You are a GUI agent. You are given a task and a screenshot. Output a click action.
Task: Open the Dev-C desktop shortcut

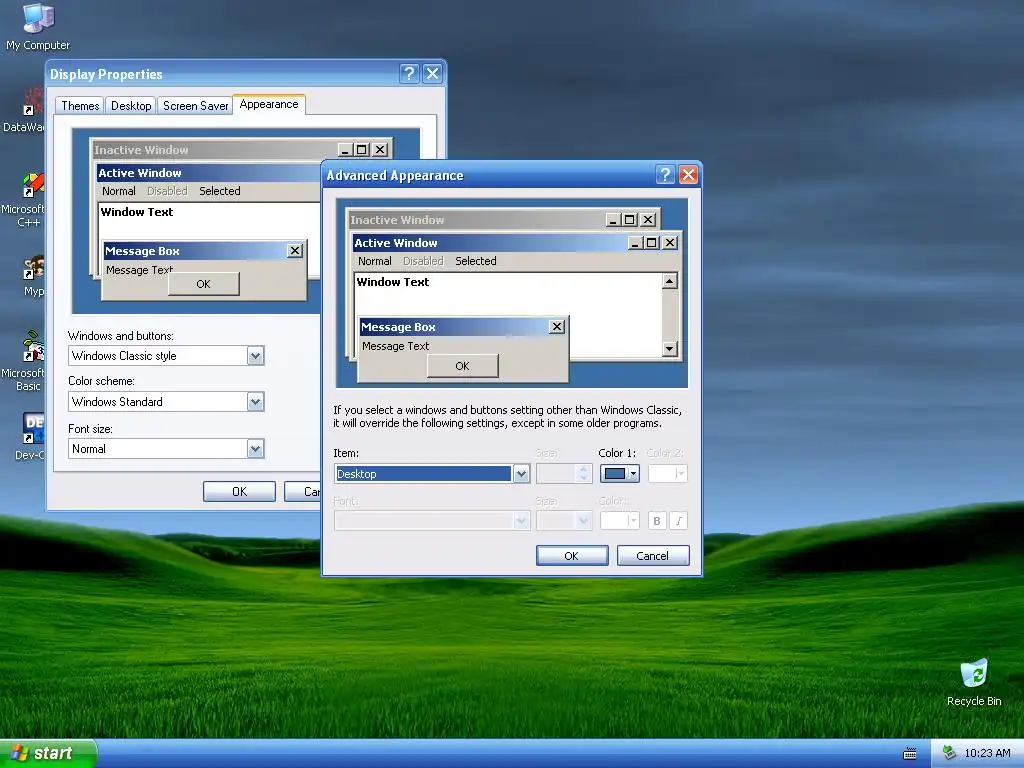(30, 436)
